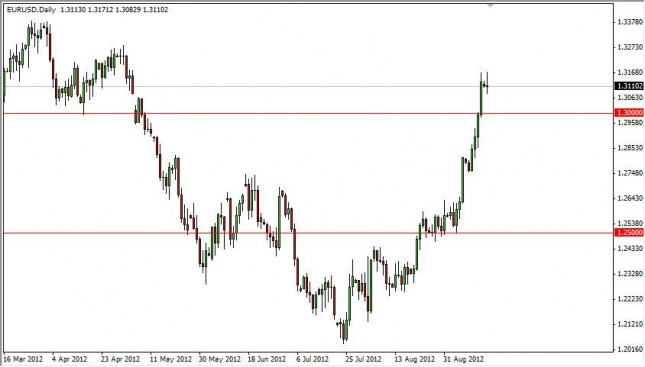Viewport: 645px width, 367px height.
Task: Click the 1.30630 price axis label
Action: click(630, 98)
